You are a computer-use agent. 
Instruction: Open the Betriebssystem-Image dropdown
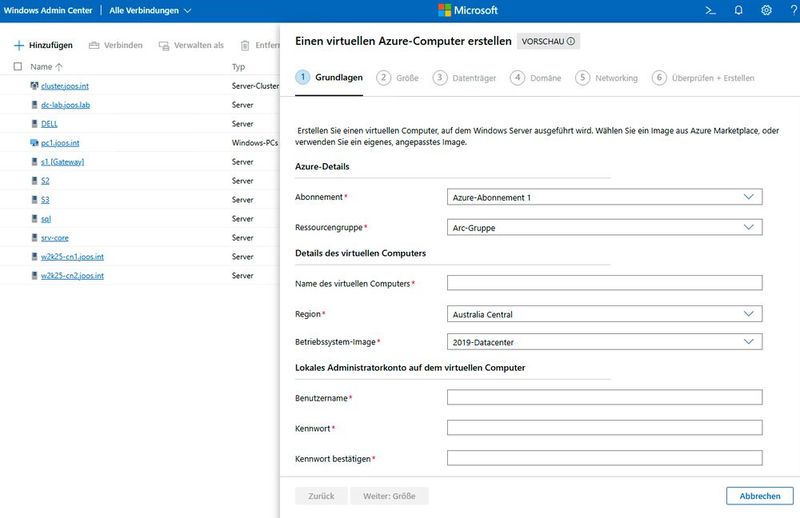point(605,342)
